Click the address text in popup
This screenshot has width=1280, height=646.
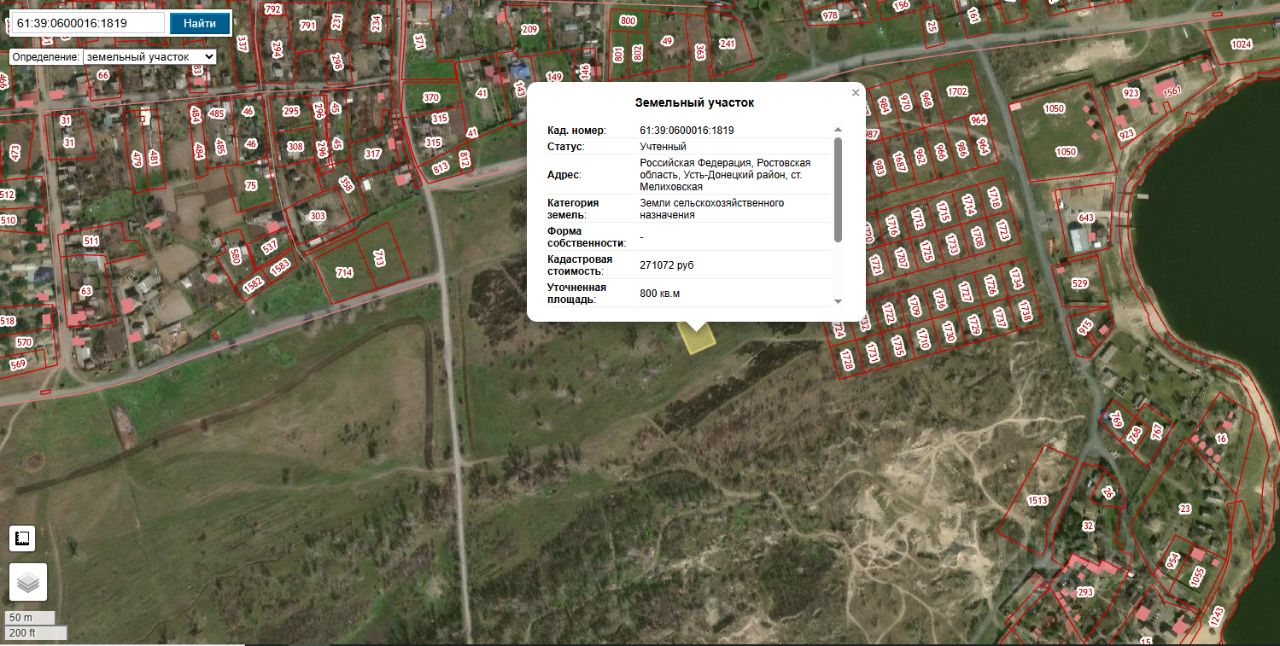725,174
